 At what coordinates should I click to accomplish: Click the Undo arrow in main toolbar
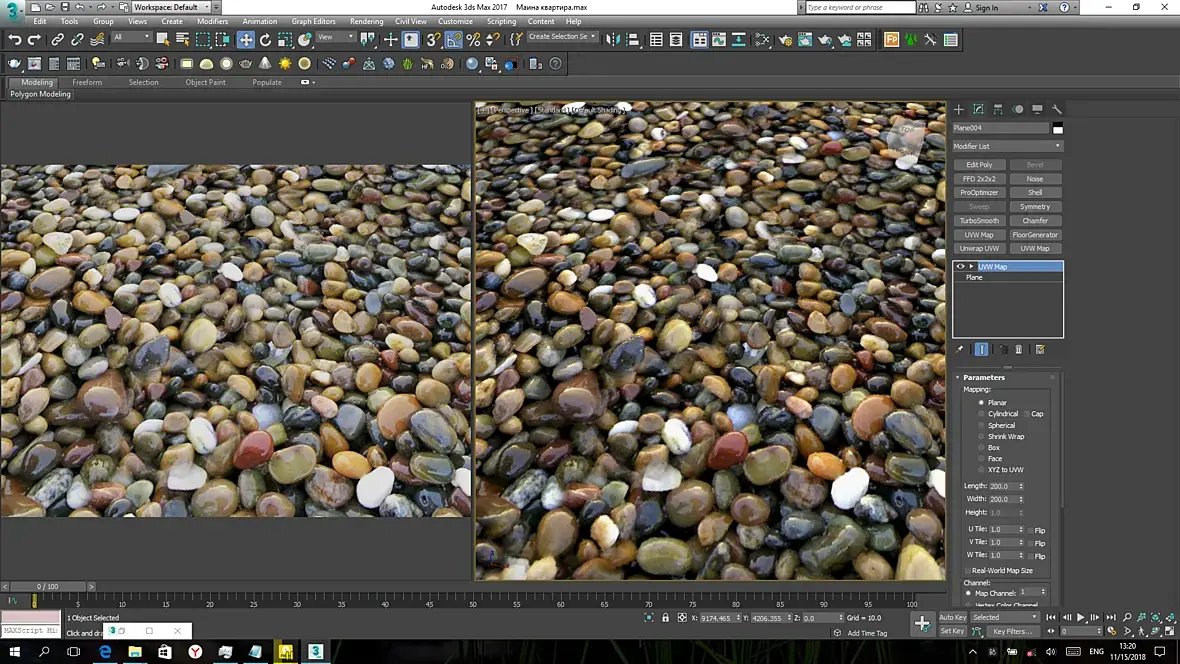14,40
